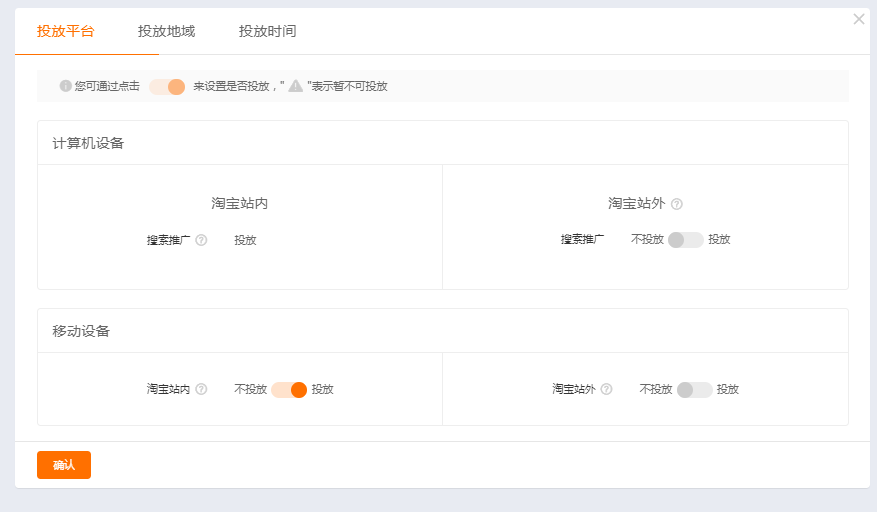The height and width of the screenshot is (512, 877).
Task: Click help icon beside computer 淘宝站外 heading
Action: point(677,204)
